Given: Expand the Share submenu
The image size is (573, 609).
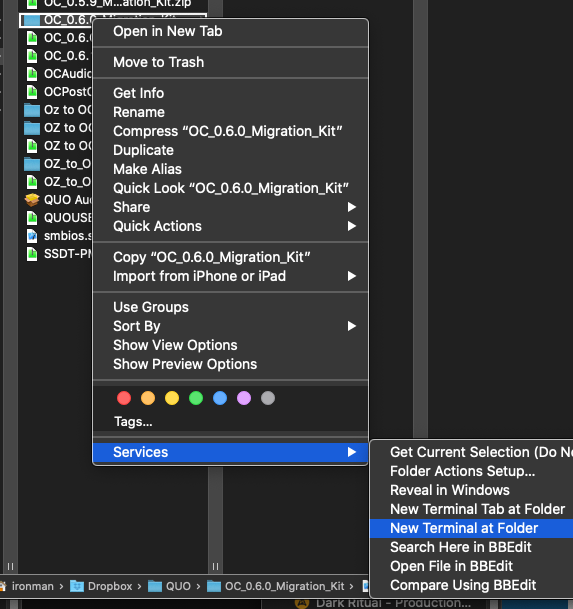Looking at the screenshot, I should tap(230, 207).
